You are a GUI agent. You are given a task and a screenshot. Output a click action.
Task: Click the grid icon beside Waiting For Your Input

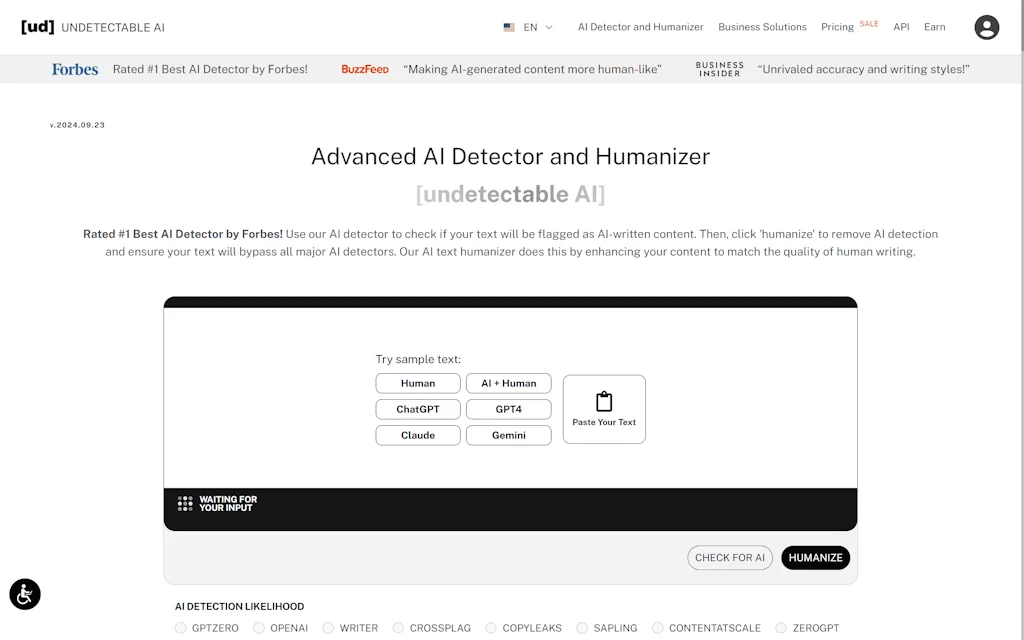click(x=185, y=503)
